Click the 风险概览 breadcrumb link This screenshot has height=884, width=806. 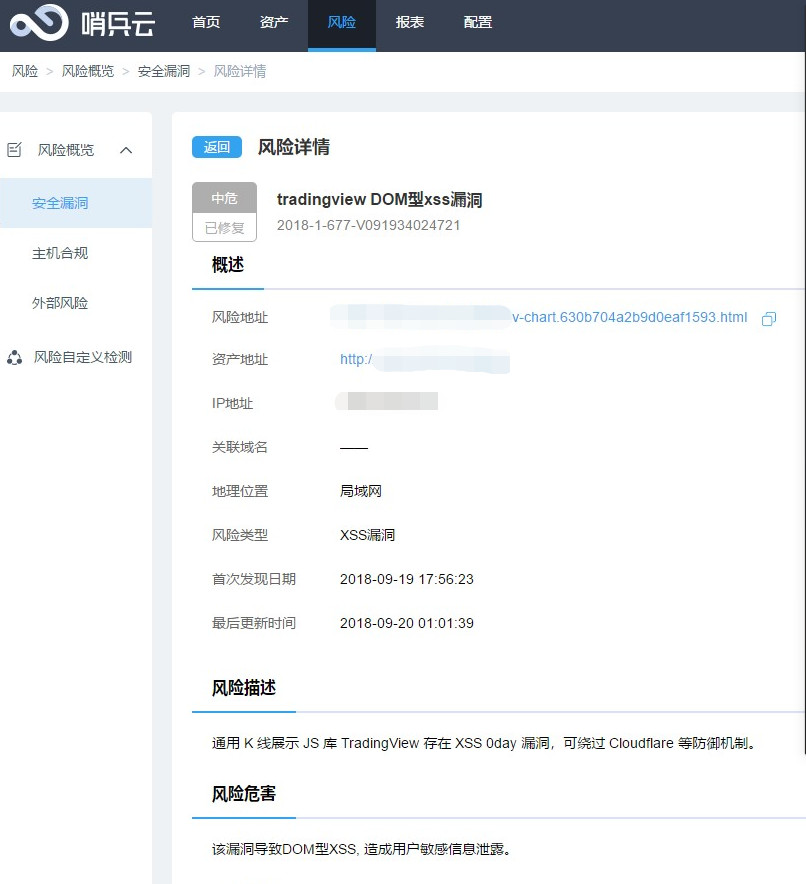pos(88,71)
